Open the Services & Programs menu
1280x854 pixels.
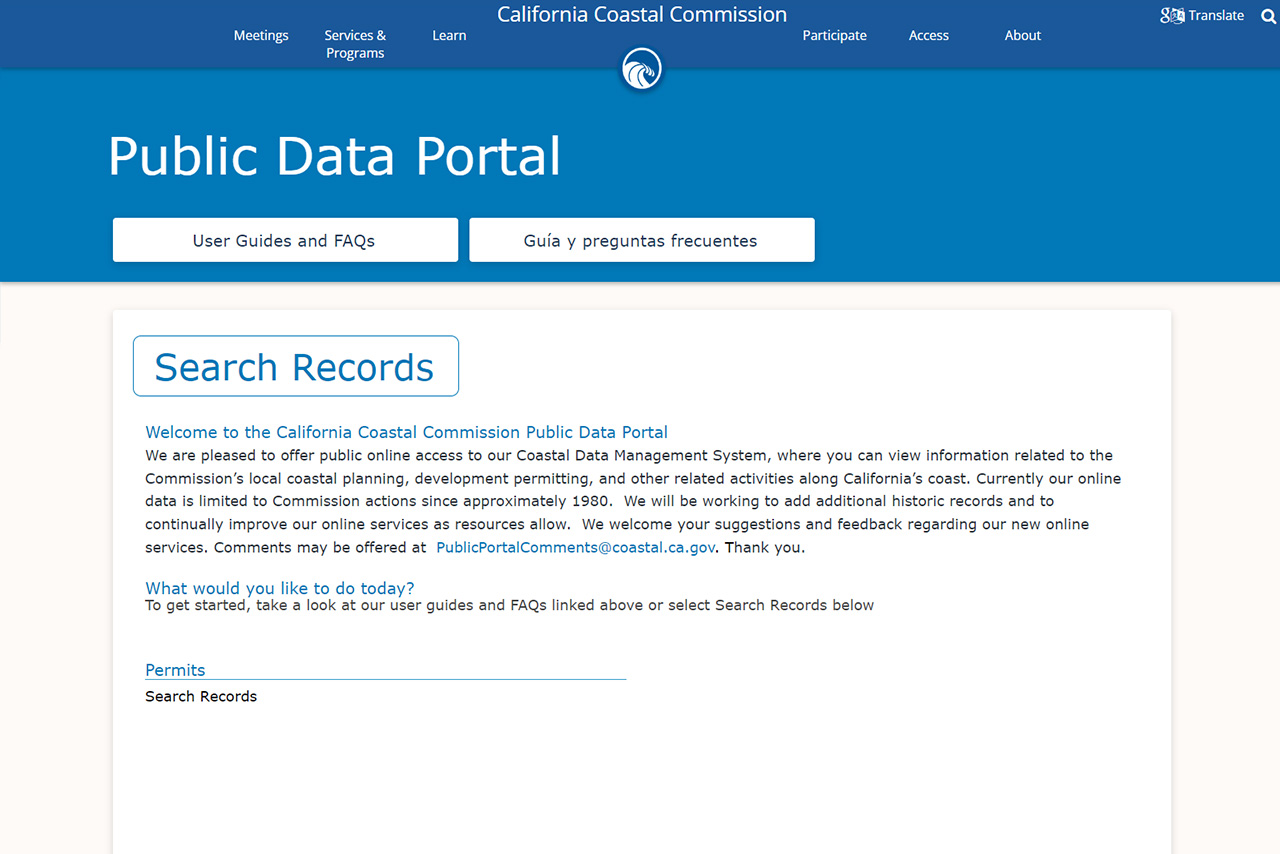pos(355,44)
